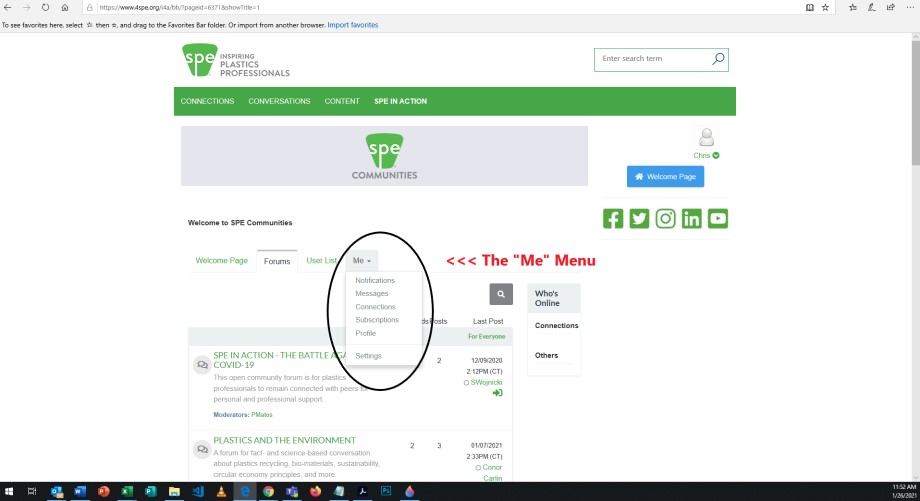Click the Plastics and the Environment forum bubble icon
The width and height of the screenshot is (920, 501).
tap(202, 449)
